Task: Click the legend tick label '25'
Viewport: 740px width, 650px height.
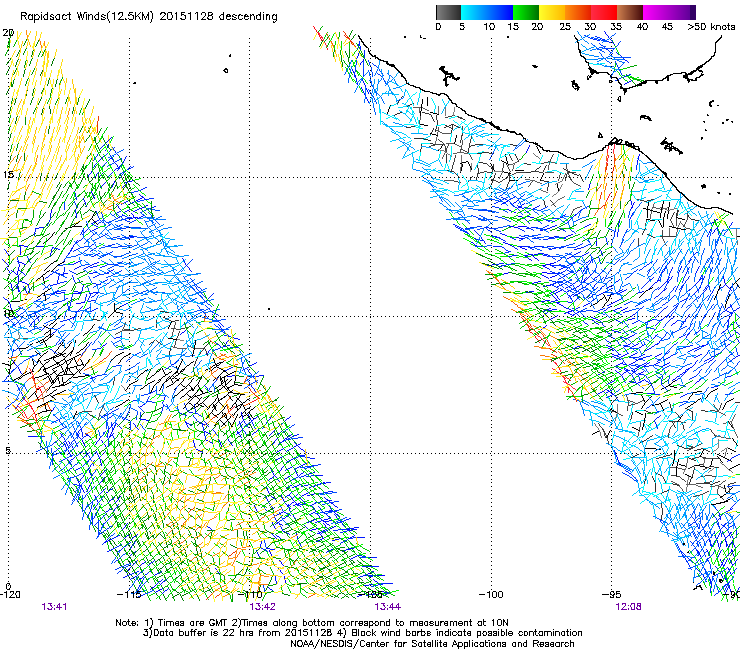Action: coord(565,27)
